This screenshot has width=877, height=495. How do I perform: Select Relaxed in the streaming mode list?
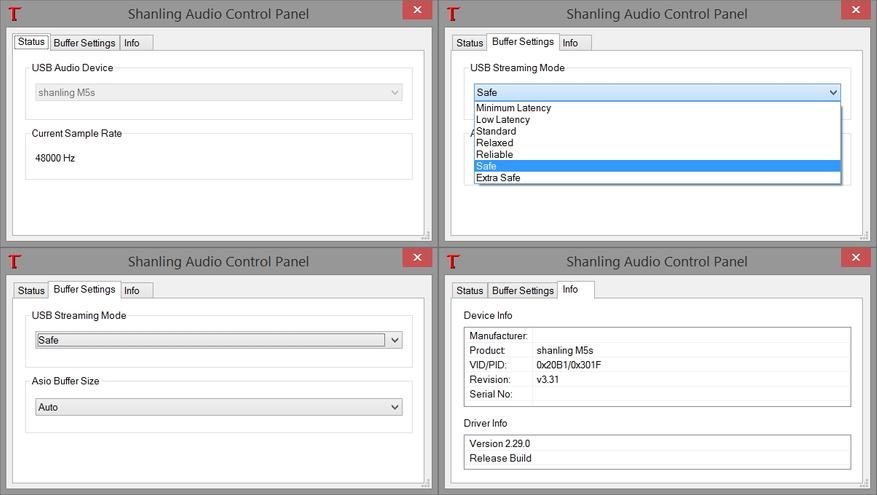[x=494, y=143]
